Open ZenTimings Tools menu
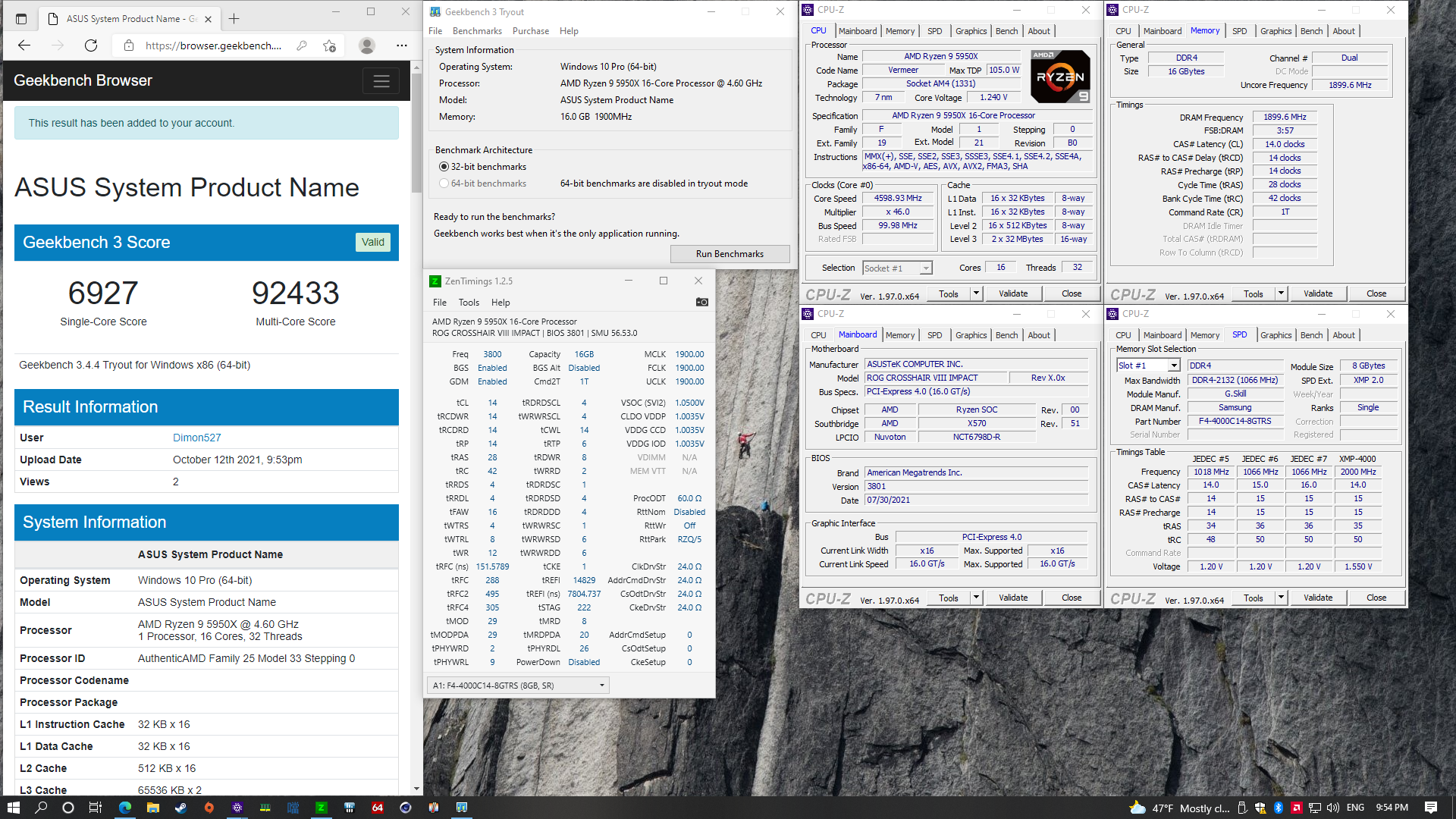The height and width of the screenshot is (819, 1456). tap(469, 303)
